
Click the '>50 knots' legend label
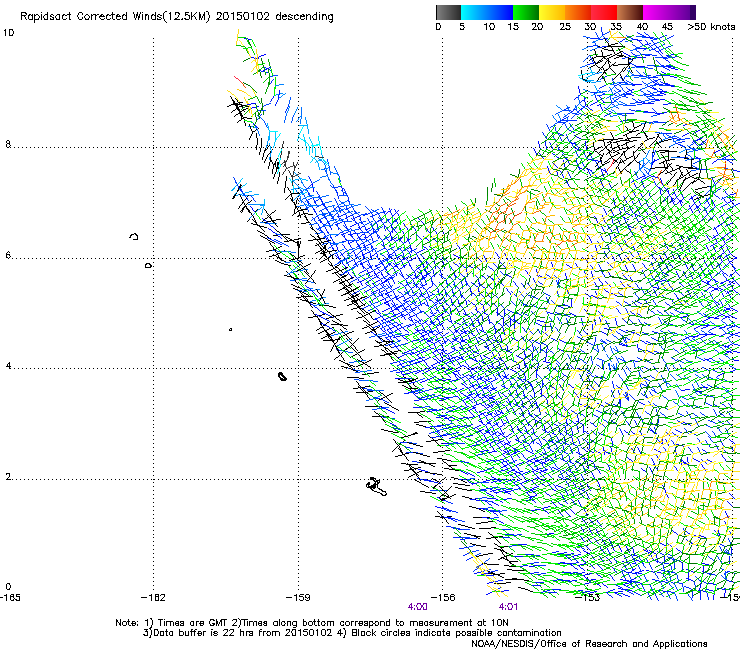tap(711, 27)
